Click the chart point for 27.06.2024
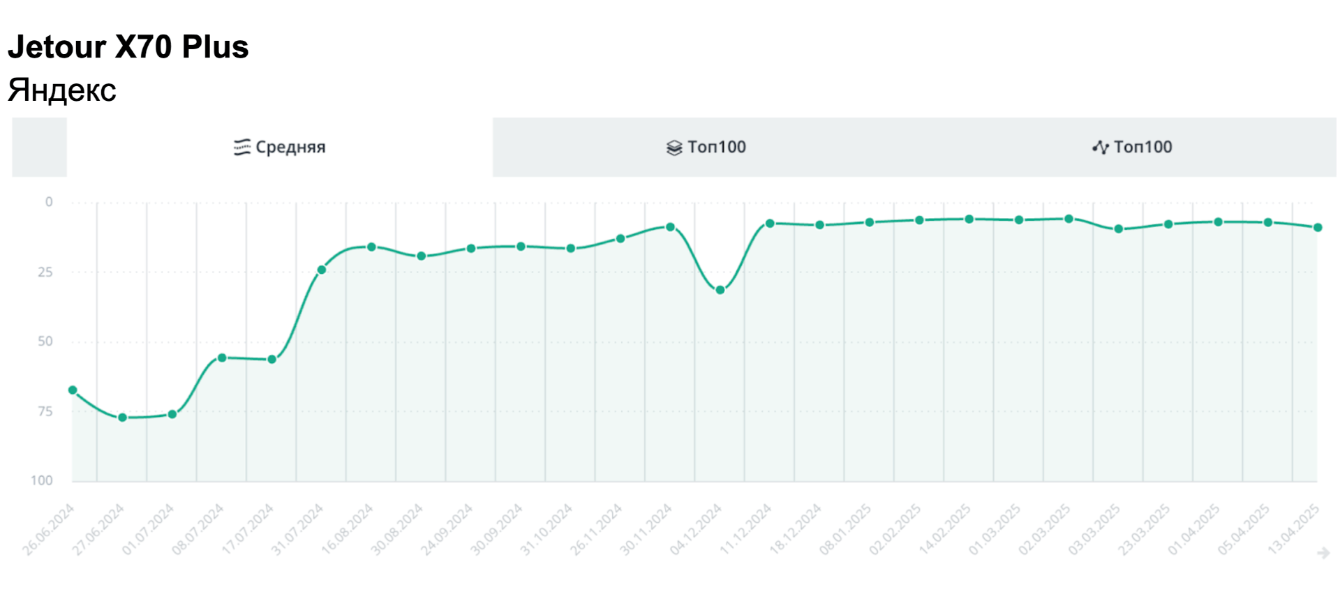This screenshot has height=600, width=1340. tap(122, 417)
